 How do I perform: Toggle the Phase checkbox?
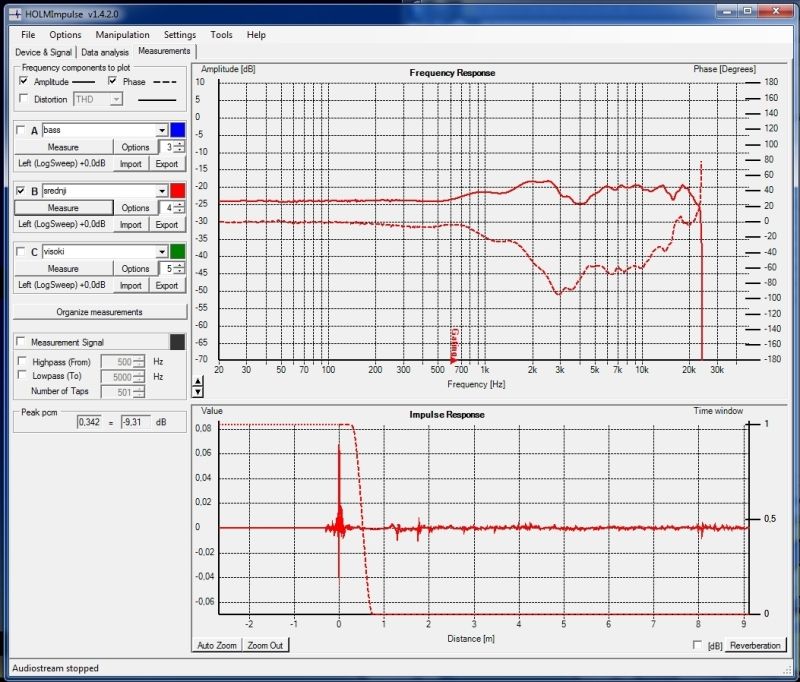(113, 81)
